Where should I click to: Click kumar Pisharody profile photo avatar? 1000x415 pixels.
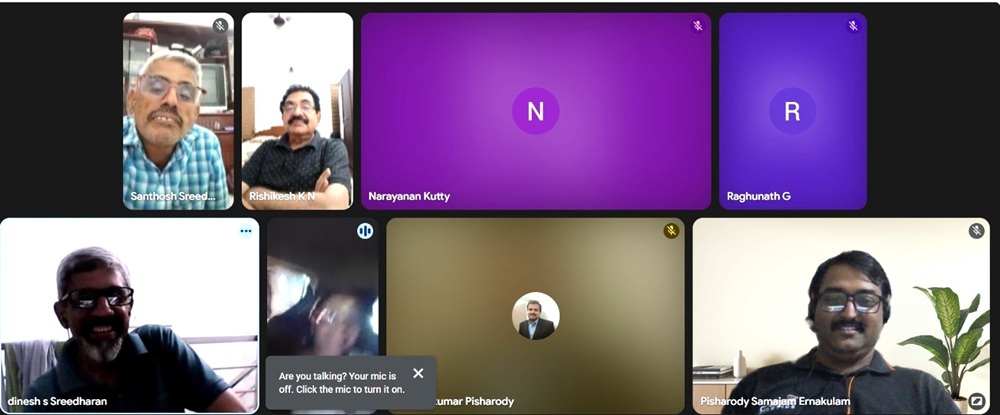(x=536, y=316)
